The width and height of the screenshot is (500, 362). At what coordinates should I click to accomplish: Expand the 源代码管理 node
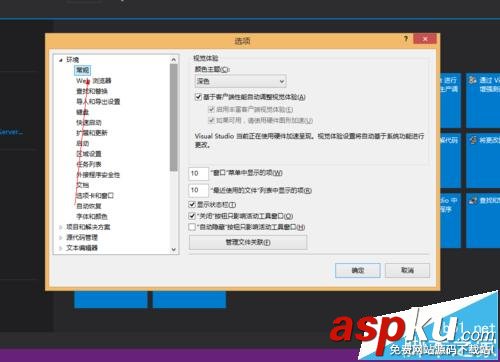tap(61, 238)
